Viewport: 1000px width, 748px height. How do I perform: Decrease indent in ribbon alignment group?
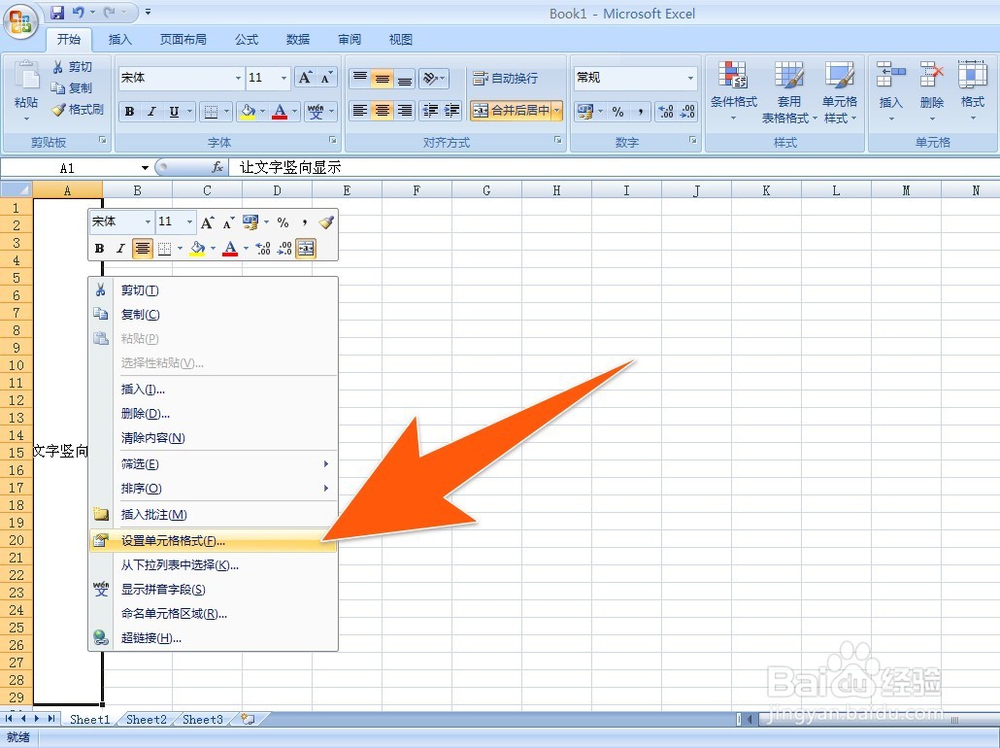[430, 111]
